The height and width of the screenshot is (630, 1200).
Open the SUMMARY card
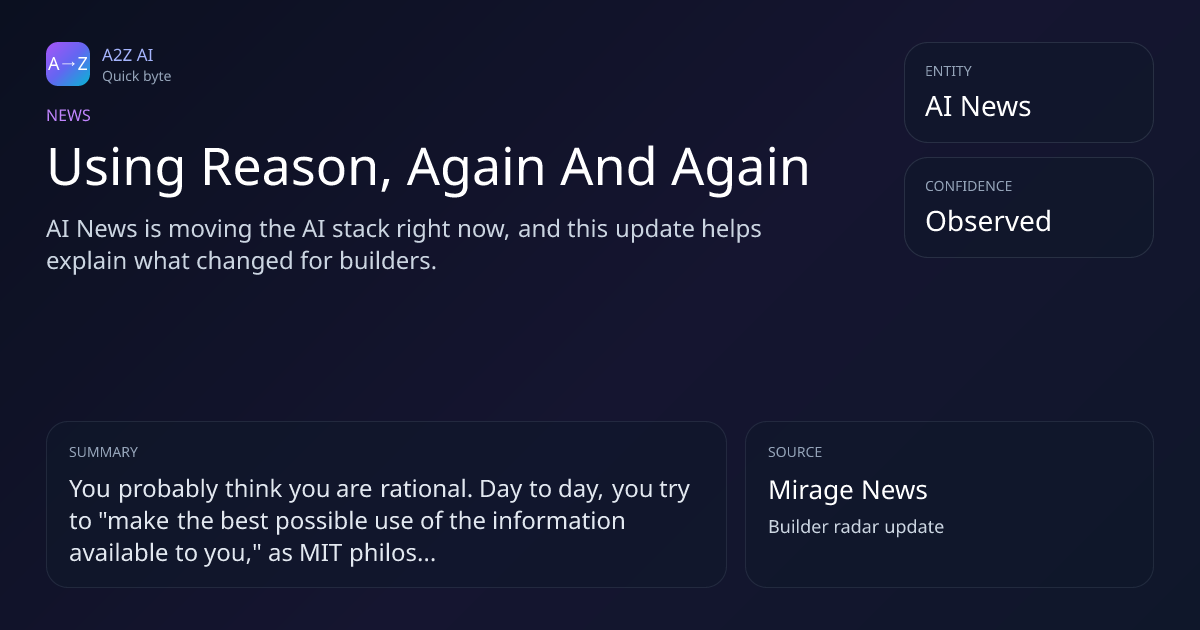click(x=386, y=504)
